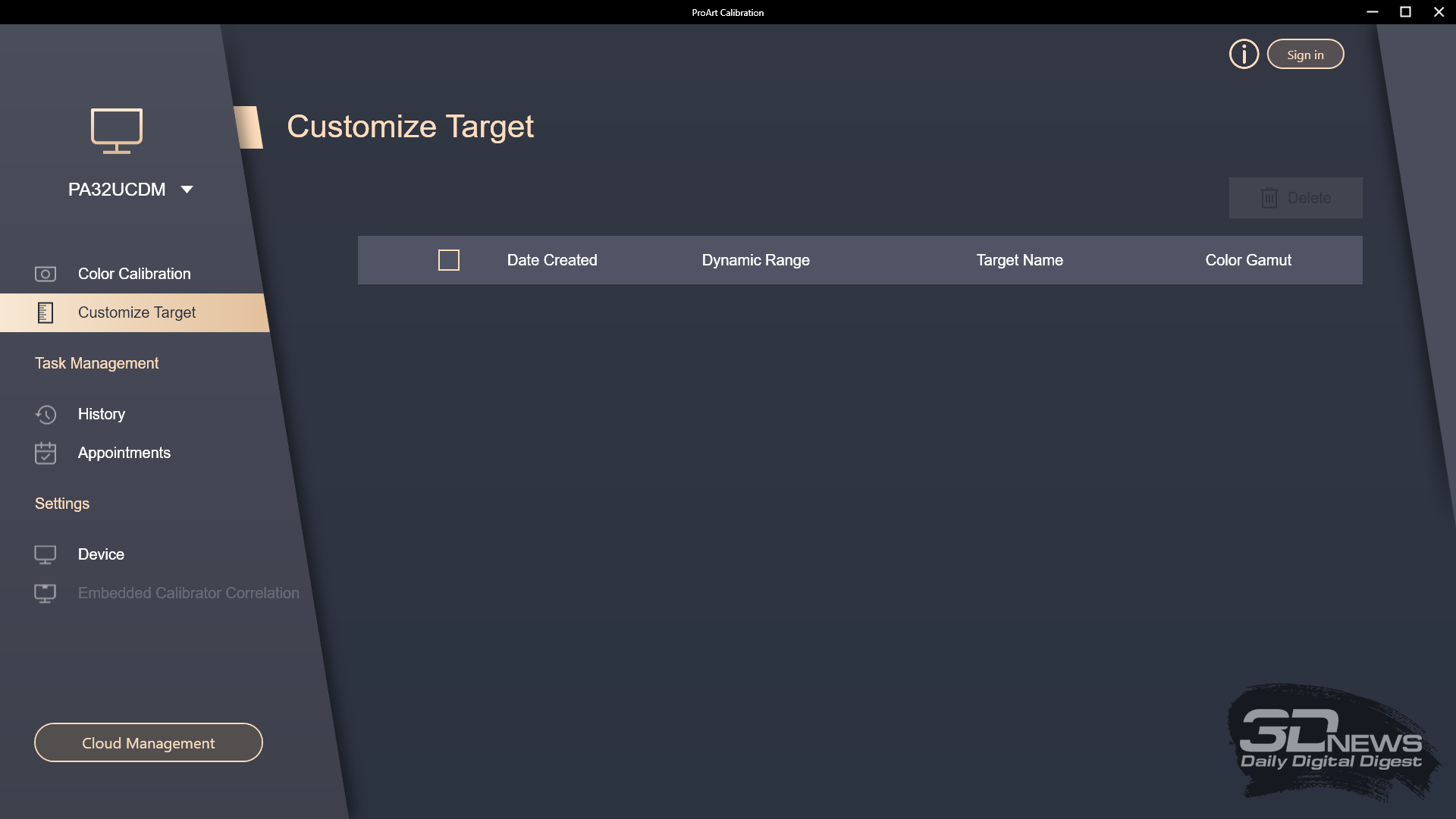Select Customize Target in the sidebar

[134, 312]
